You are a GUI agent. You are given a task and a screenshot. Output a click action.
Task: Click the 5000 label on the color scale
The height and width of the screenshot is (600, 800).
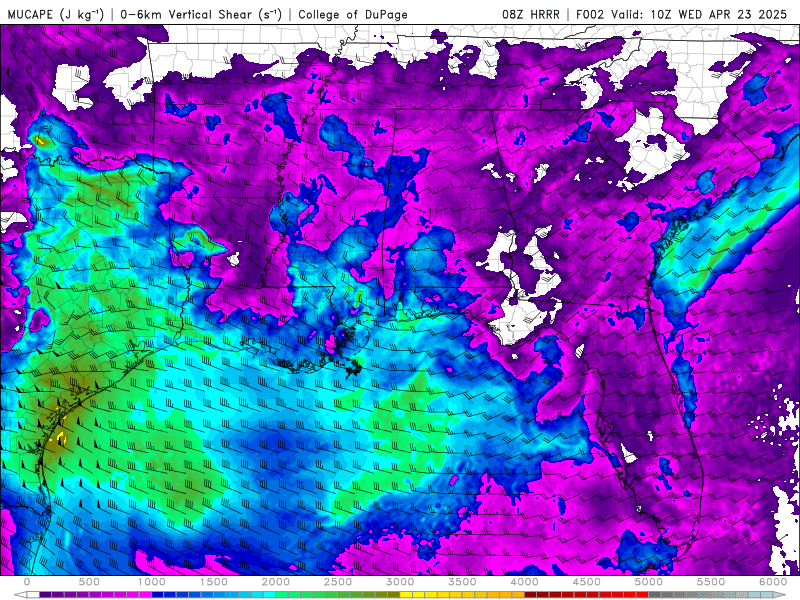coord(648,582)
